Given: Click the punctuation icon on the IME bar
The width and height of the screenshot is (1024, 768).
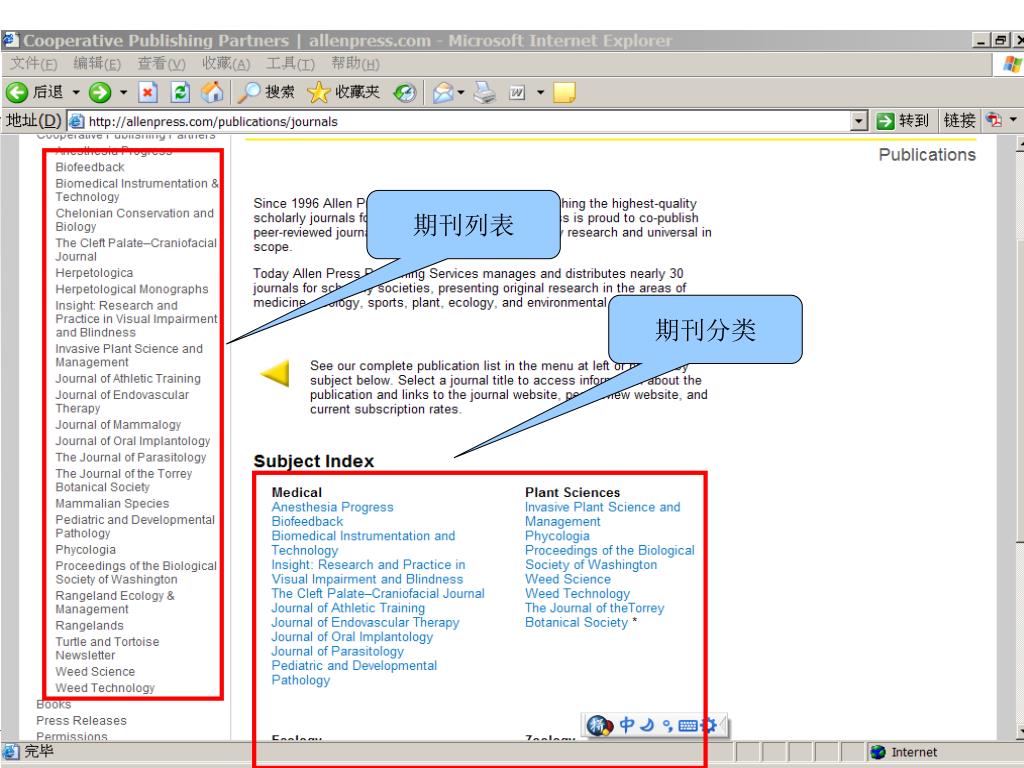Looking at the screenshot, I should tap(667, 725).
